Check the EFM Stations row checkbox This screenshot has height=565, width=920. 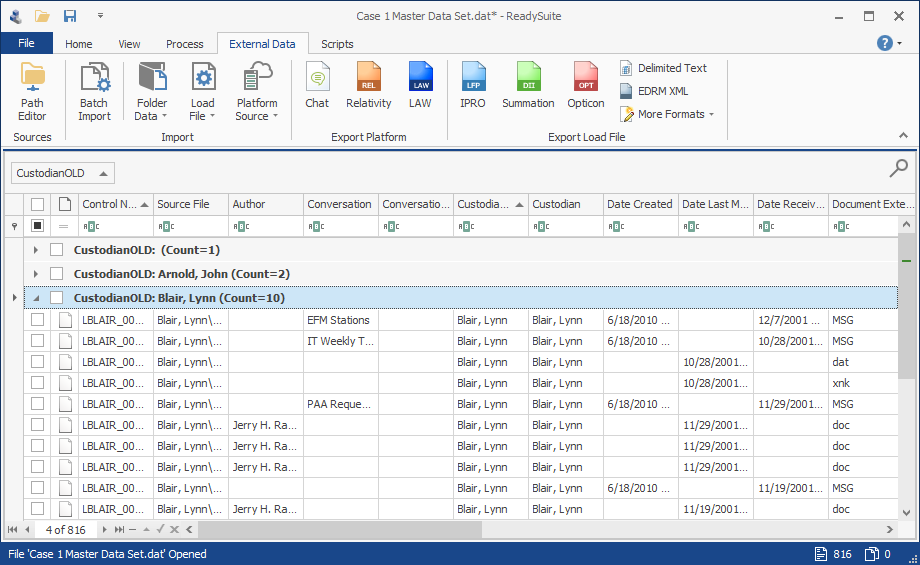[38, 320]
